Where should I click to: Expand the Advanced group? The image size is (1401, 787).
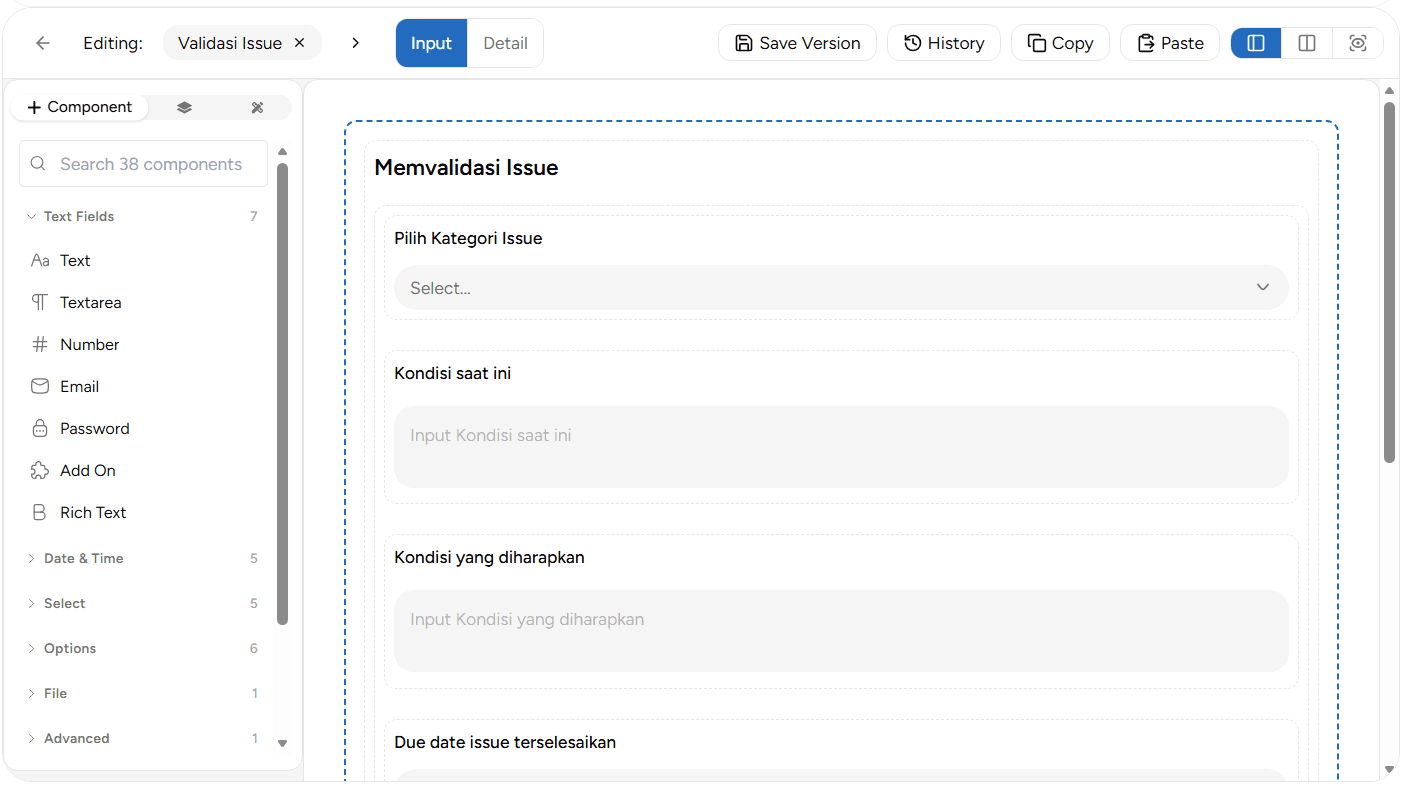pyautogui.click(x=142, y=738)
